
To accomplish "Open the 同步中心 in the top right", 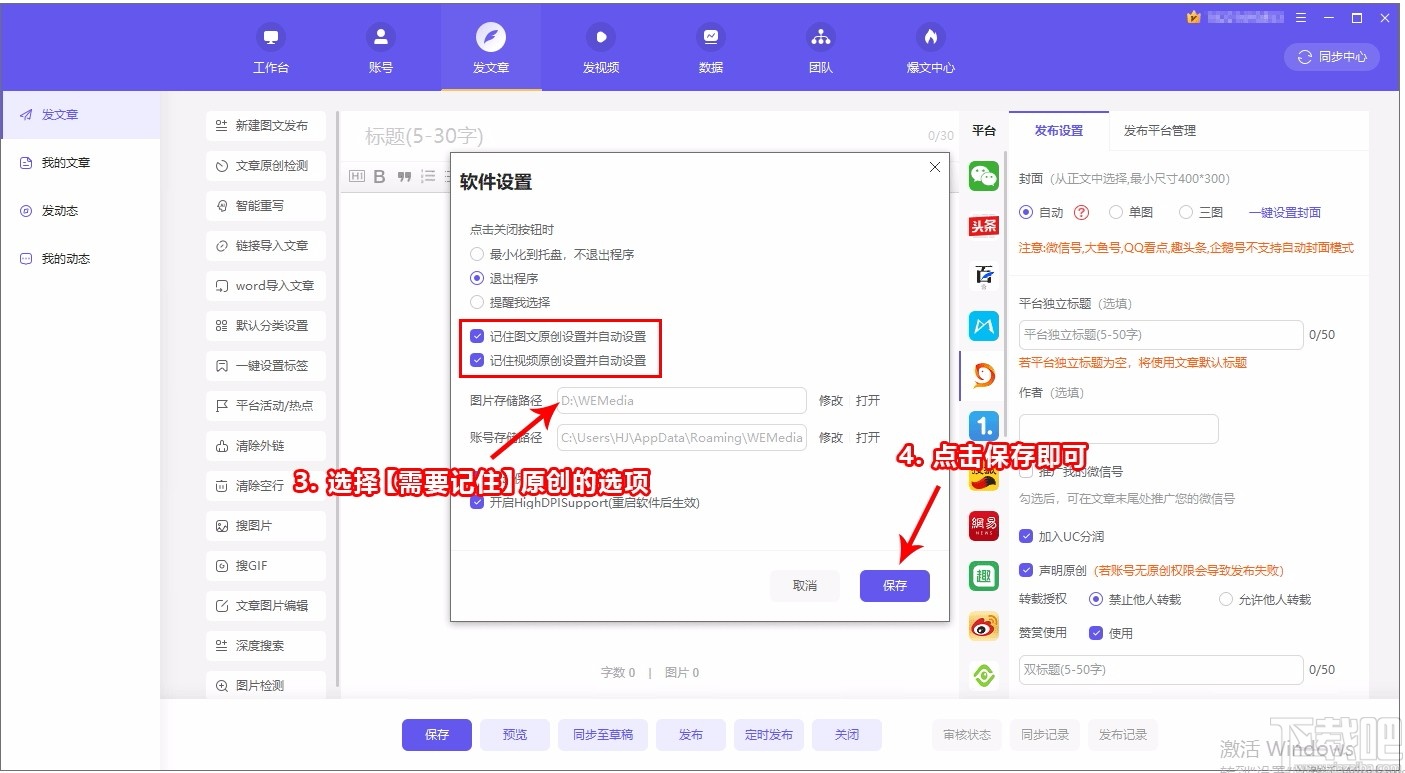I will (1331, 57).
